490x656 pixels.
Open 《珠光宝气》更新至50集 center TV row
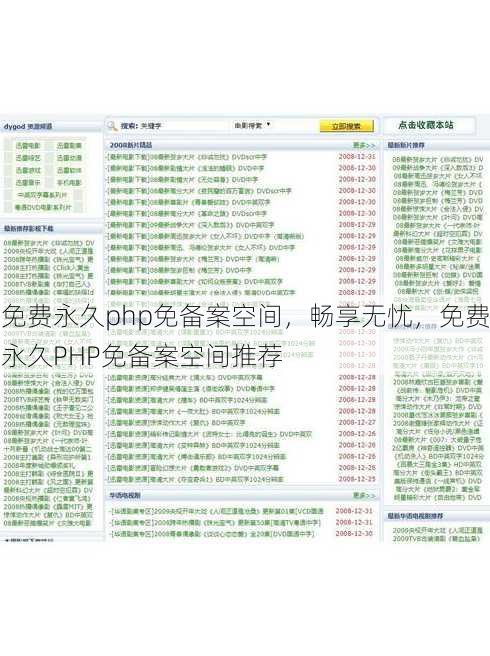pyautogui.click(x=215, y=523)
